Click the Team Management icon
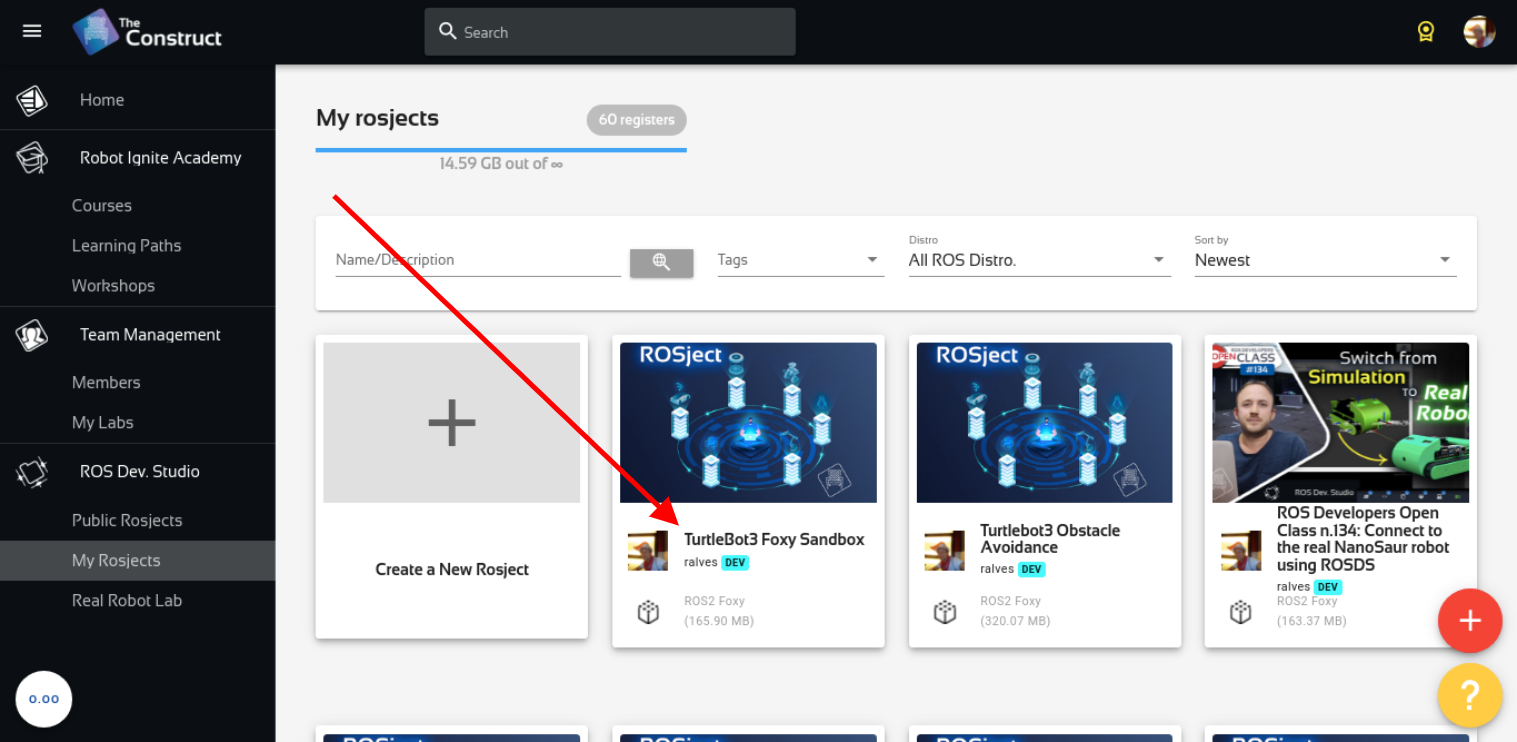 pyautogui.click(x=32, y=335)
